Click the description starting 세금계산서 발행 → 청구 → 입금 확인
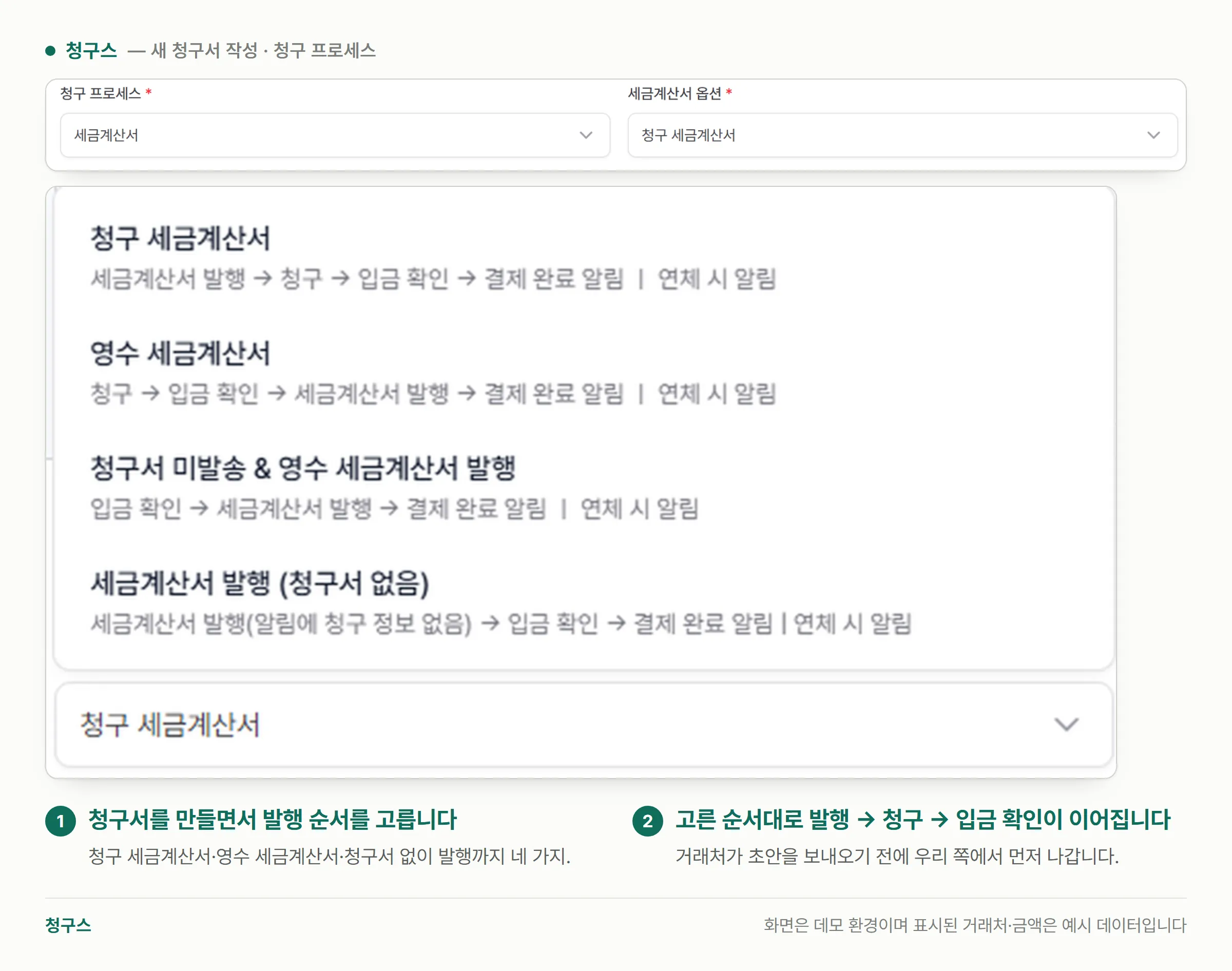The height and width of the screenshot is (971, 1232). tap(433, 279)
